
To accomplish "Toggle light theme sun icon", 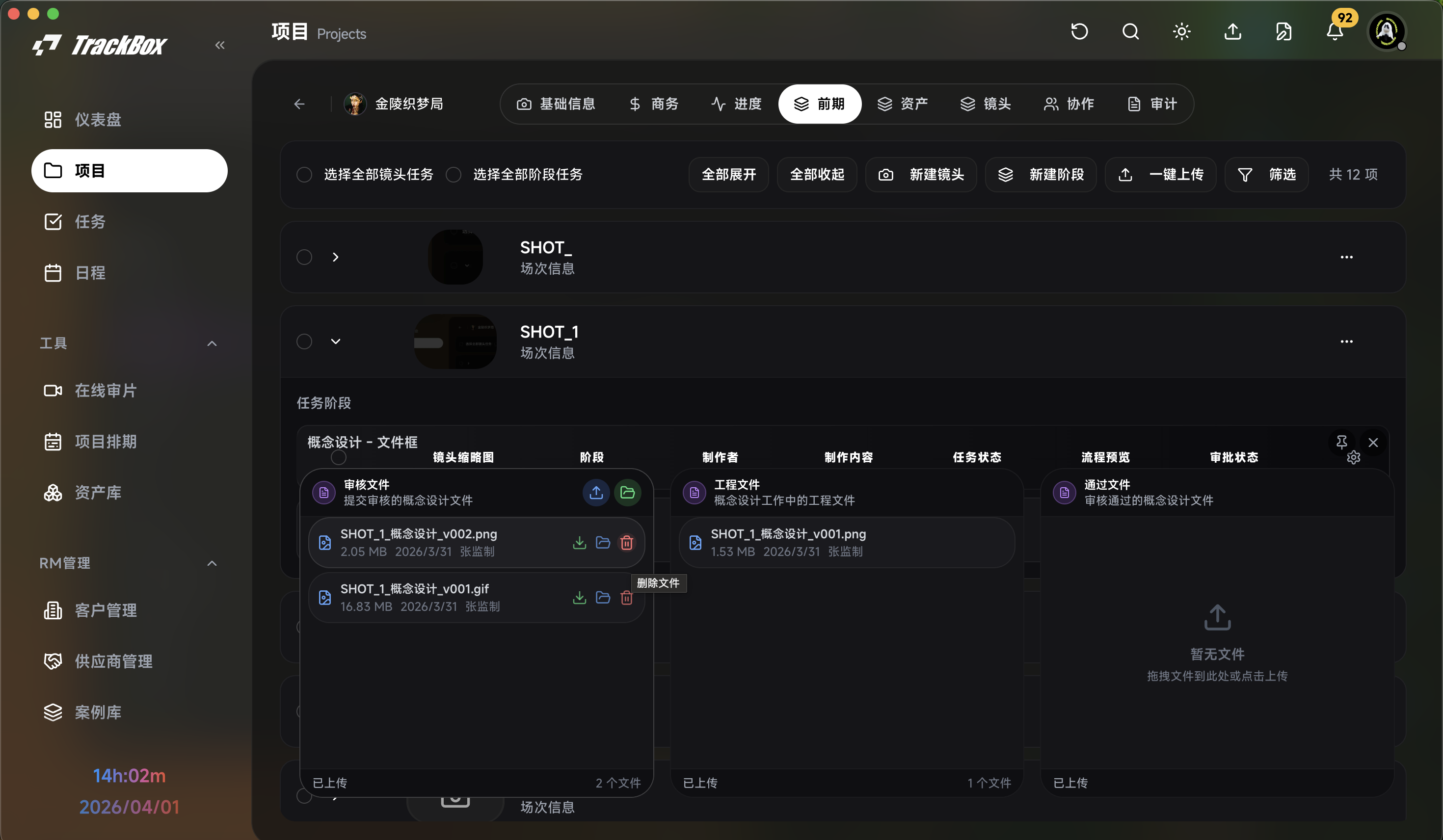I will point(1181,31).
